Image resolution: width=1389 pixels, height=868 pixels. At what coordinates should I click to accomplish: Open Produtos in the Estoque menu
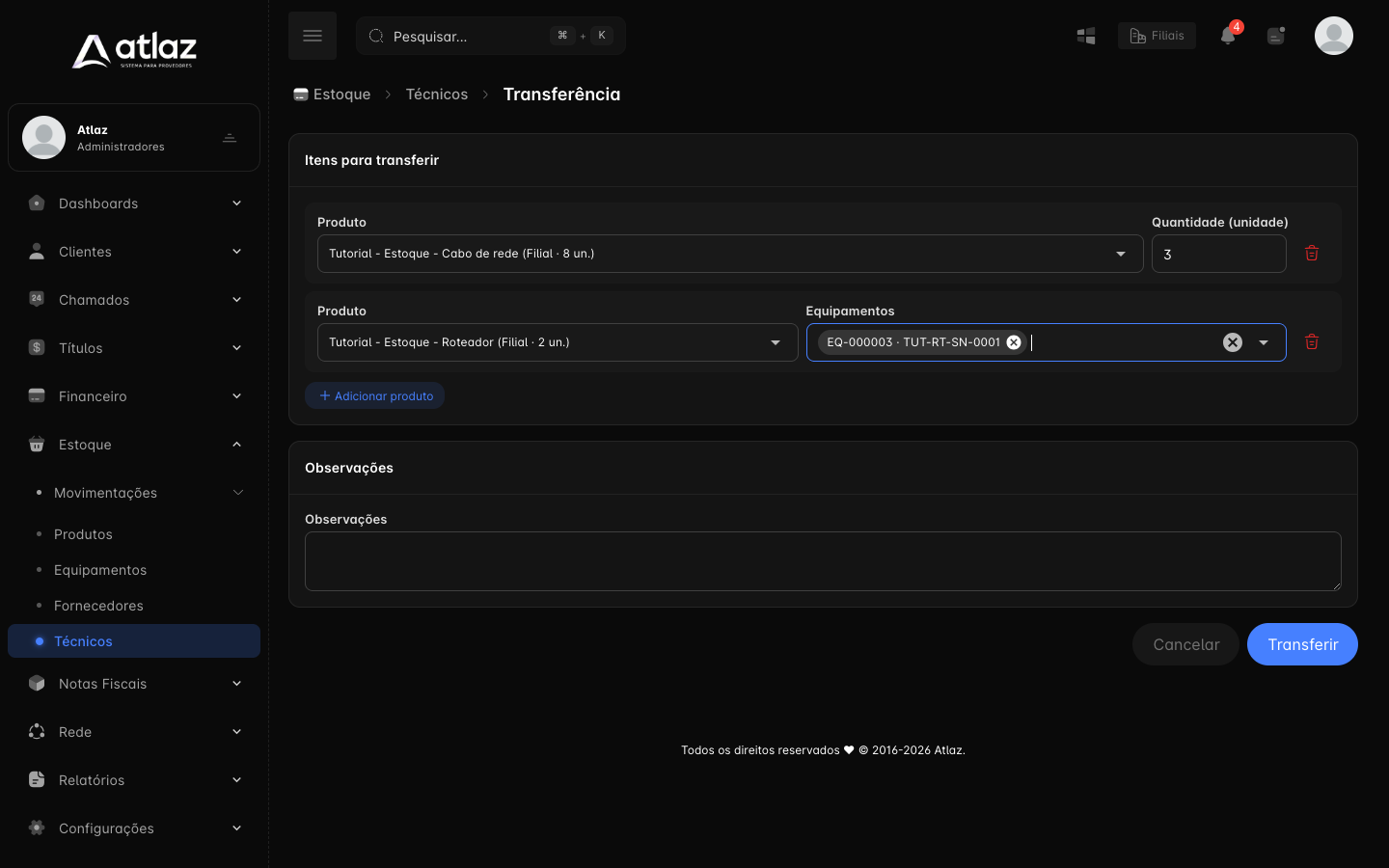click(83, 534)
